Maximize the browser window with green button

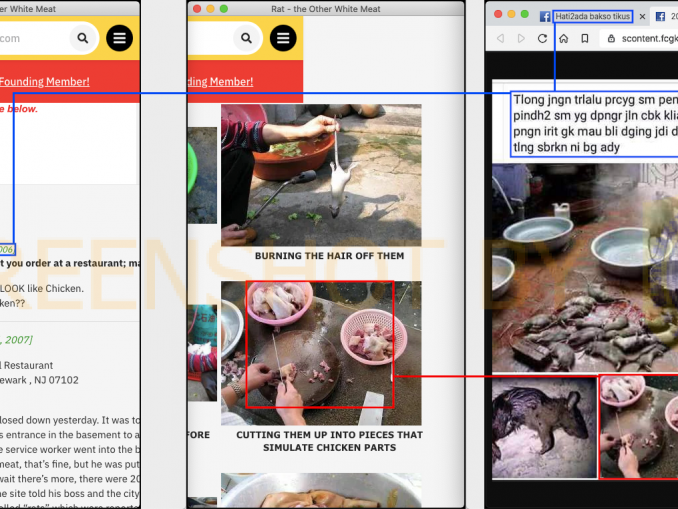[x=524, y=14]
